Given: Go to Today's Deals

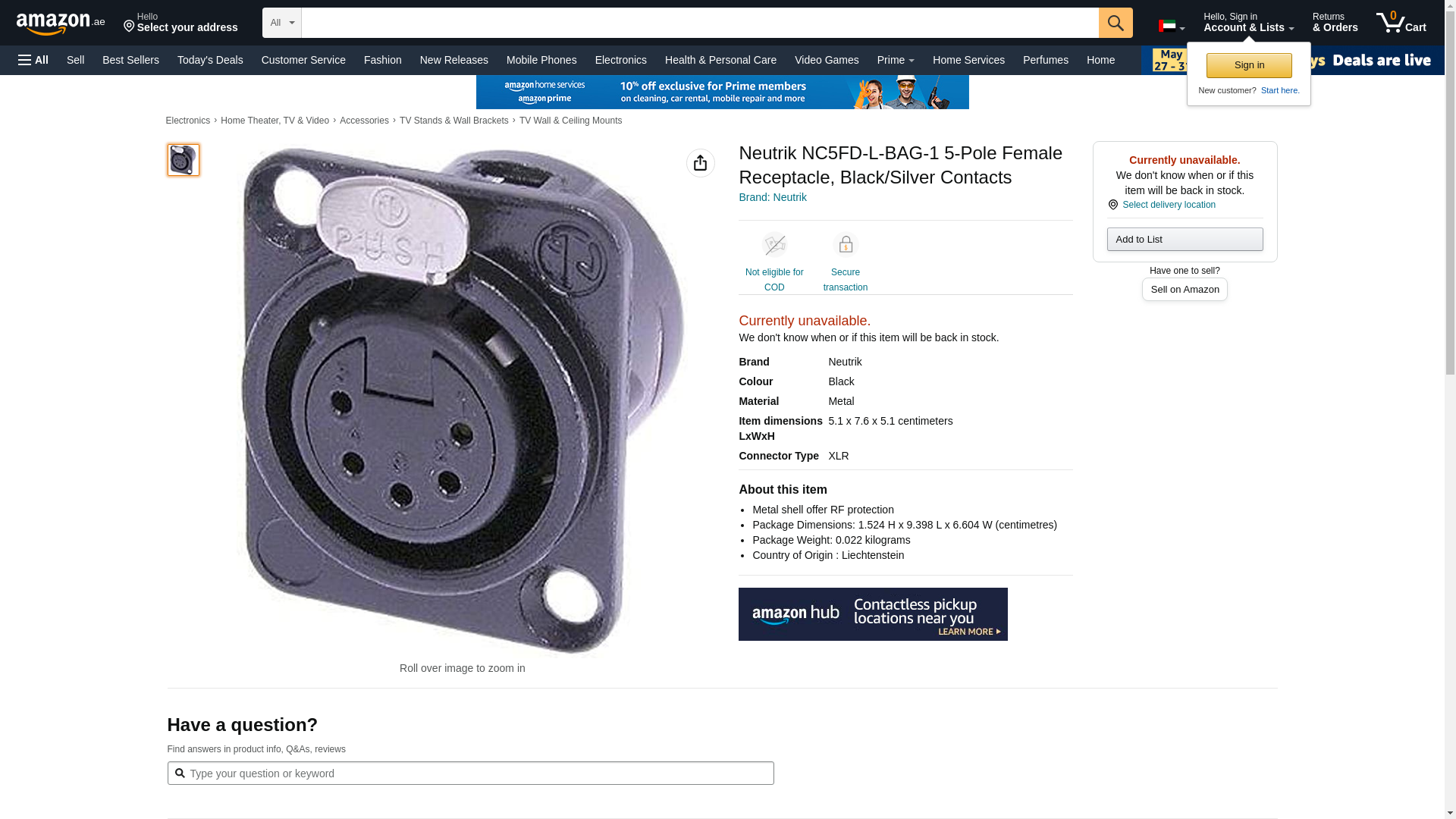Looking at the screenshot, I should pyautogui.click(x=210, y=60).
